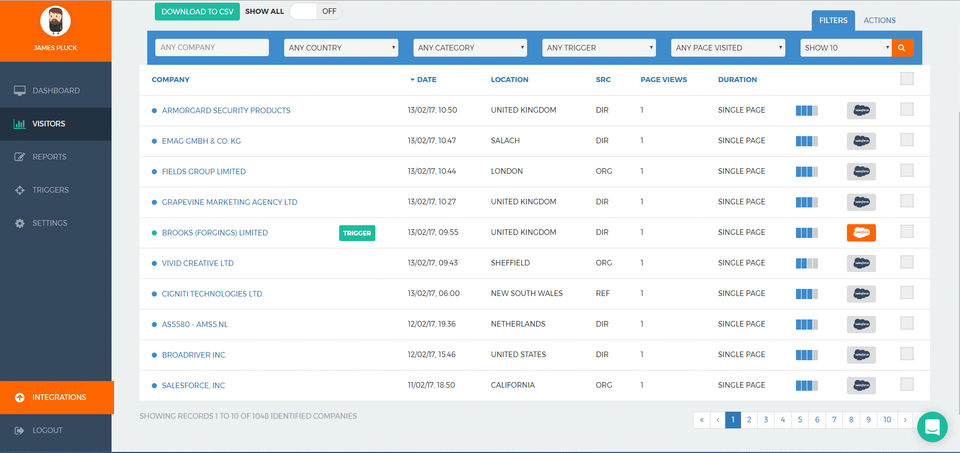Check the box for Armorgard Security Products
The image size is (960, 453).
pyautogui.click(x=907, y=109)
